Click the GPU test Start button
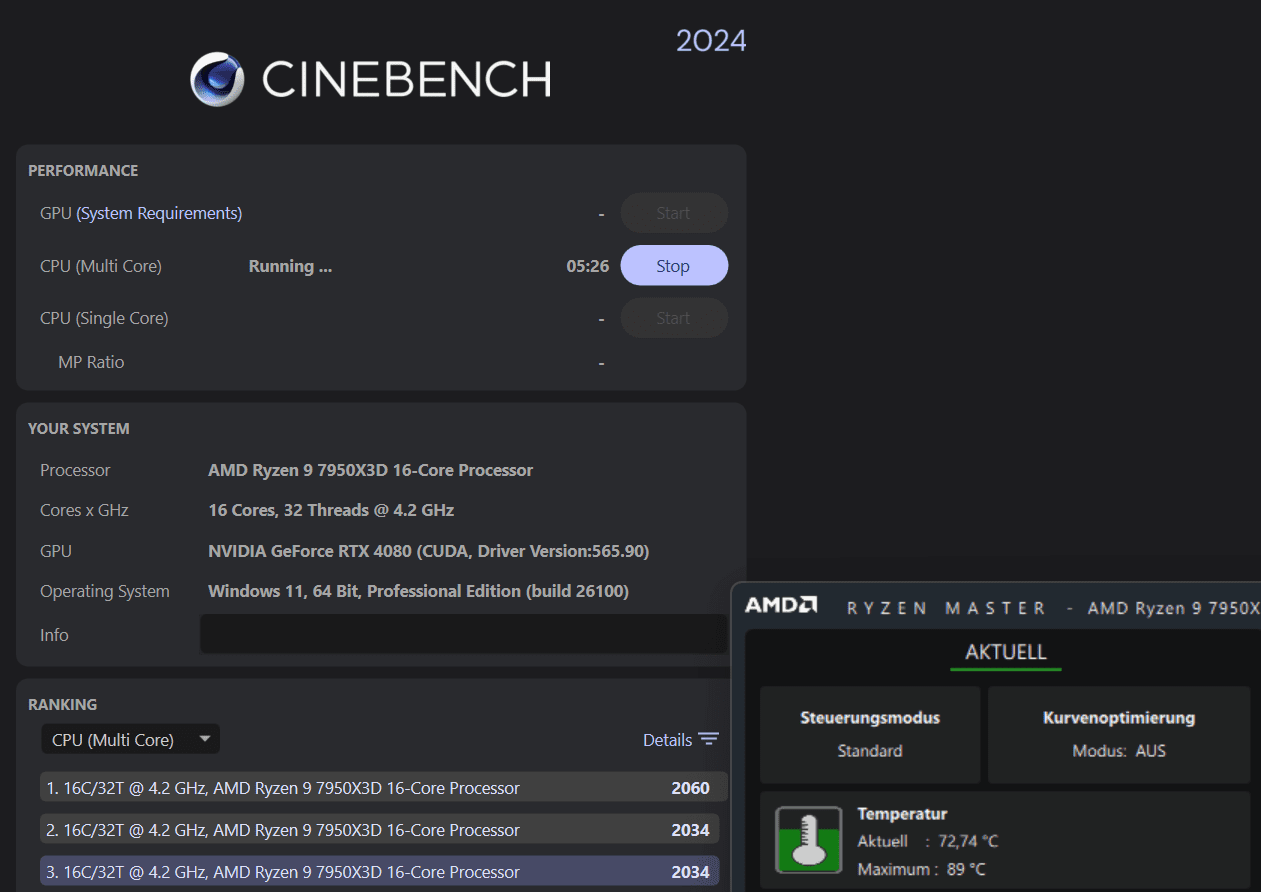 [674, 213]
